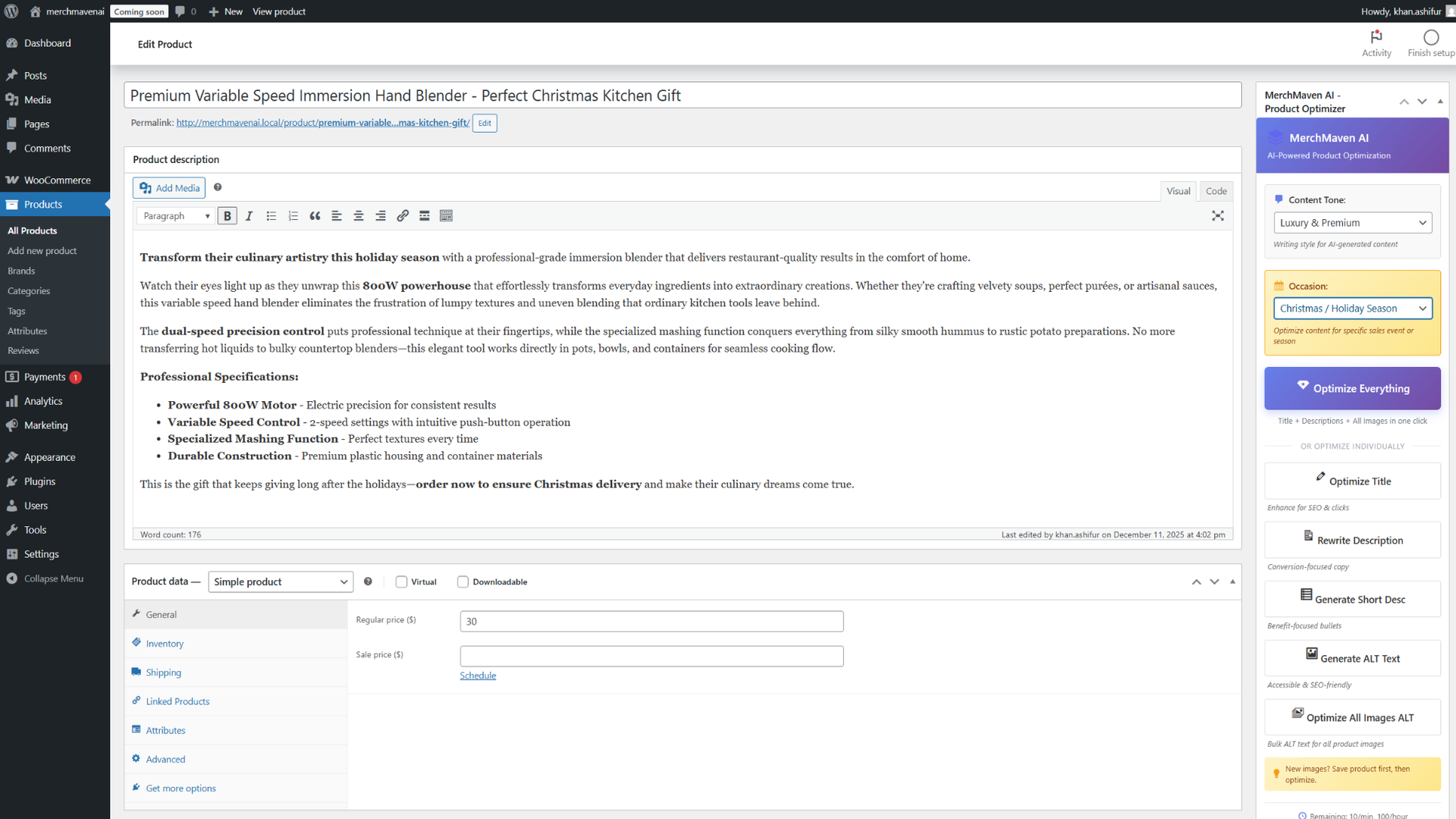
Task: Enable distraction-free fullscreen editor mode
Action: tap(1218, 216)
